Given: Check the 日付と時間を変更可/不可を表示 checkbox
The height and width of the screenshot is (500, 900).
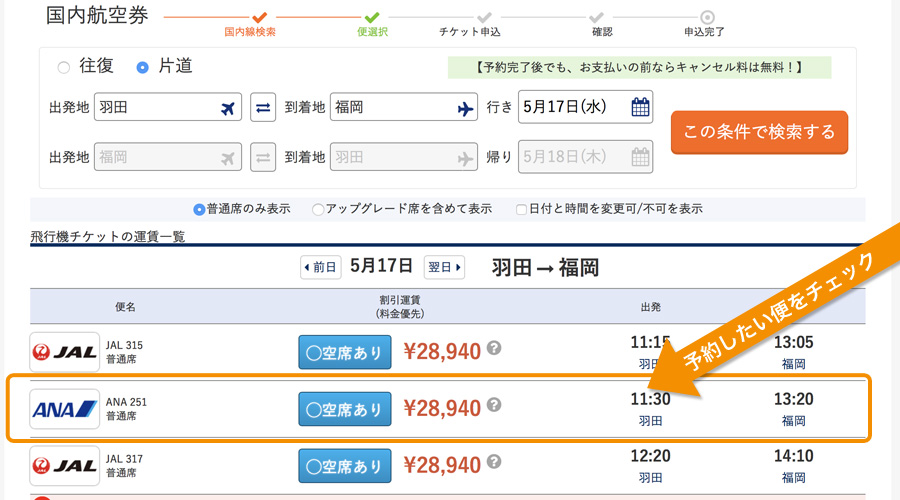Looking at the screenshot, I should pos(521,210).
